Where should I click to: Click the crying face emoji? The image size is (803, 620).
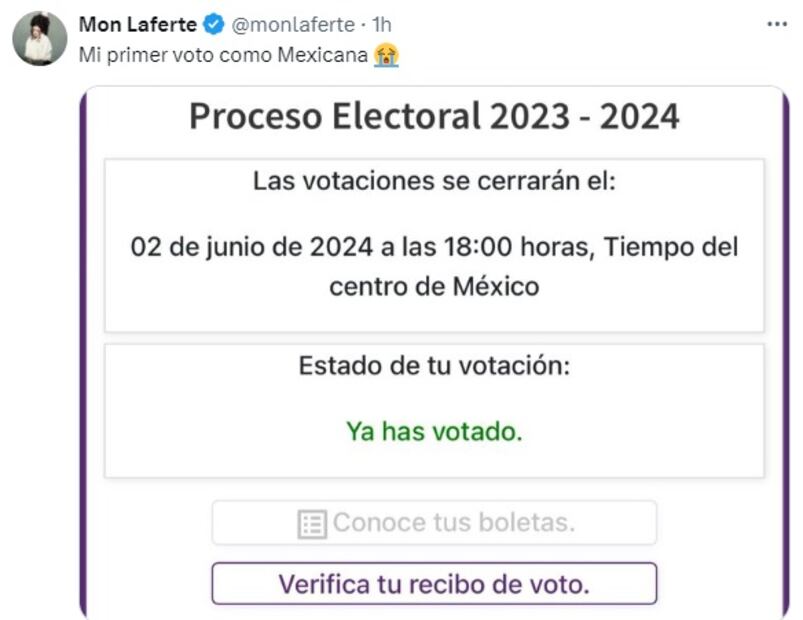click(x=386, y=54)
